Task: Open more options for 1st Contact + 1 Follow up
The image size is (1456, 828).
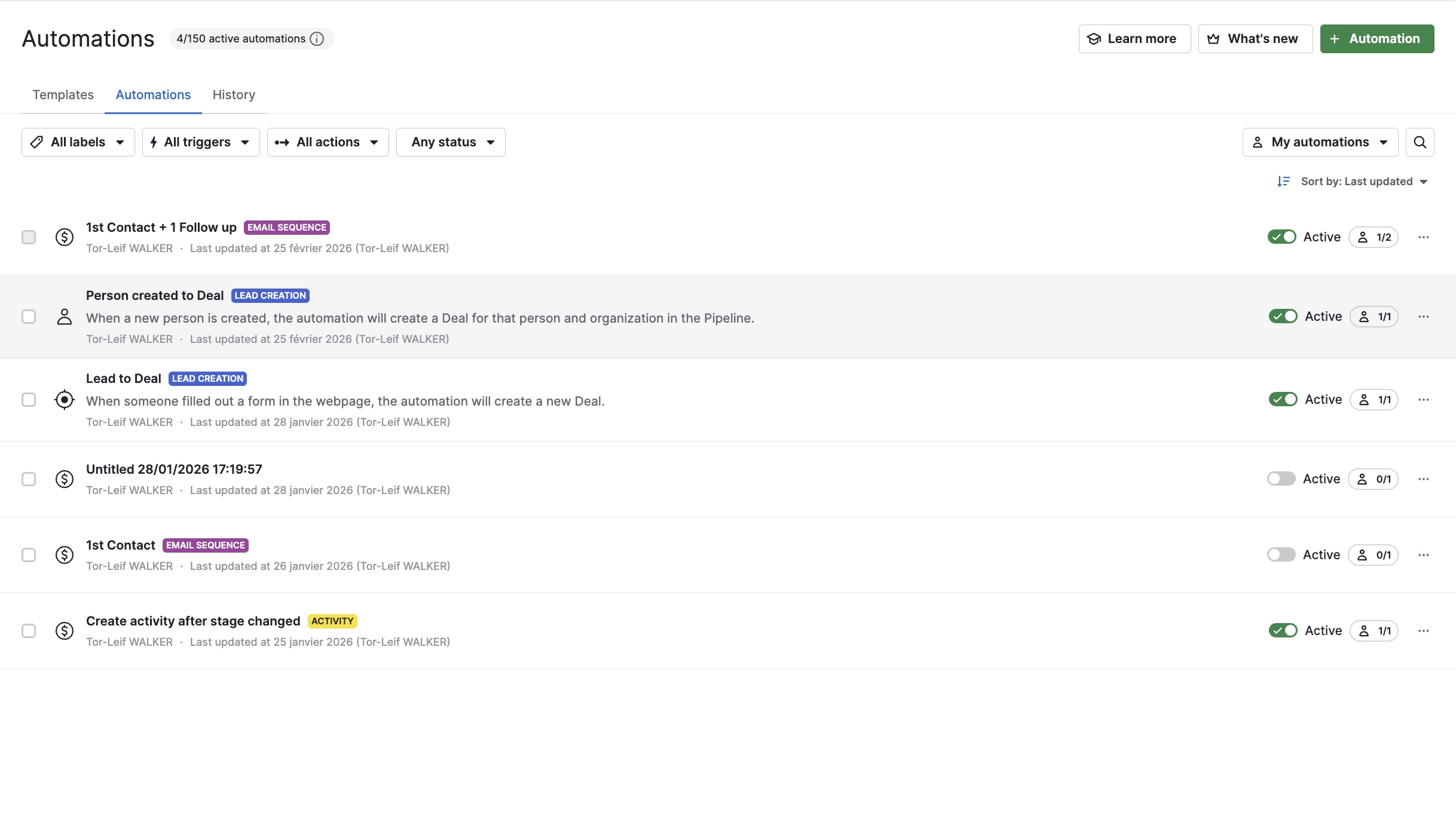Action: 1423,237
